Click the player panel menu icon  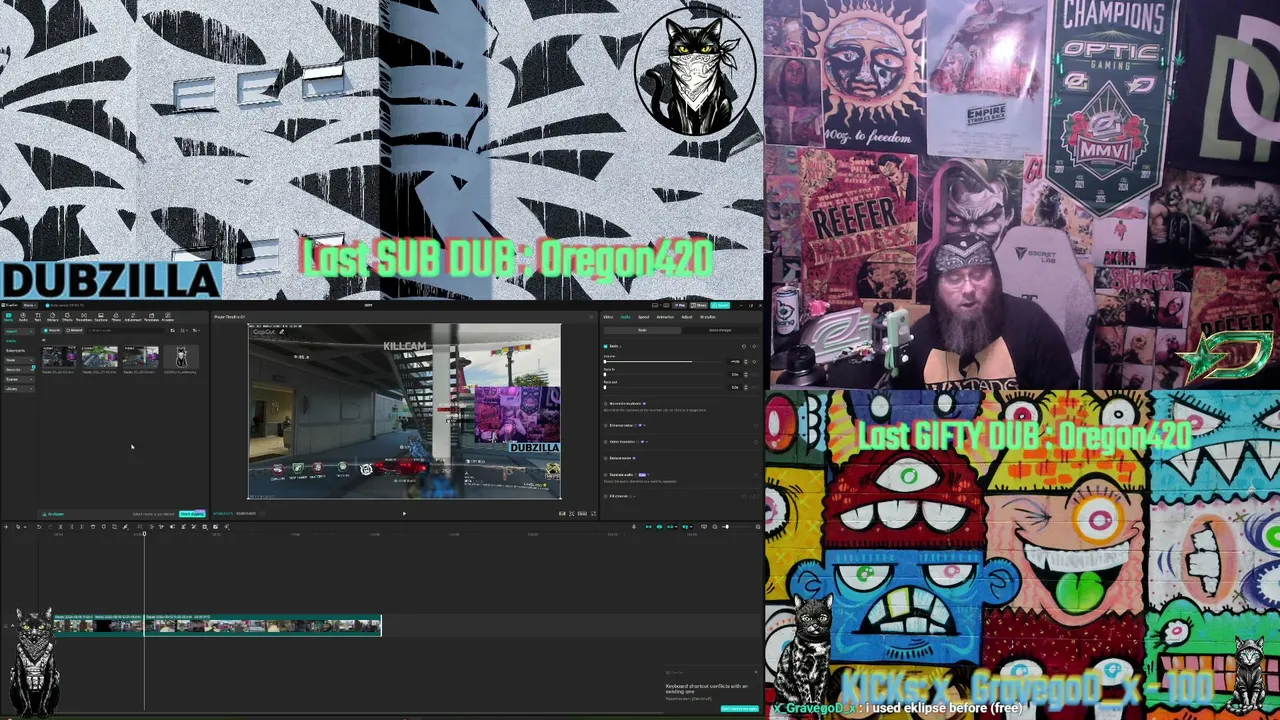pyautogui.click(x=593, y=317)
